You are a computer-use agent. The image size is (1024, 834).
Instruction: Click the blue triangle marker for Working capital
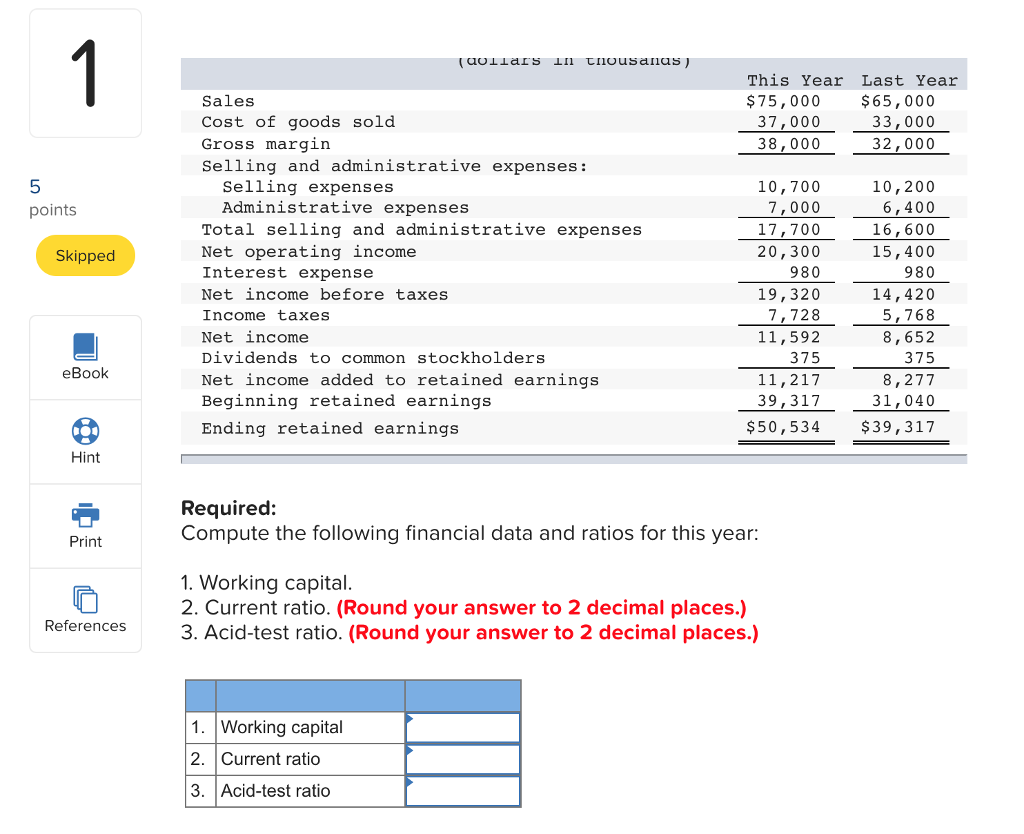tap(409, 720)
